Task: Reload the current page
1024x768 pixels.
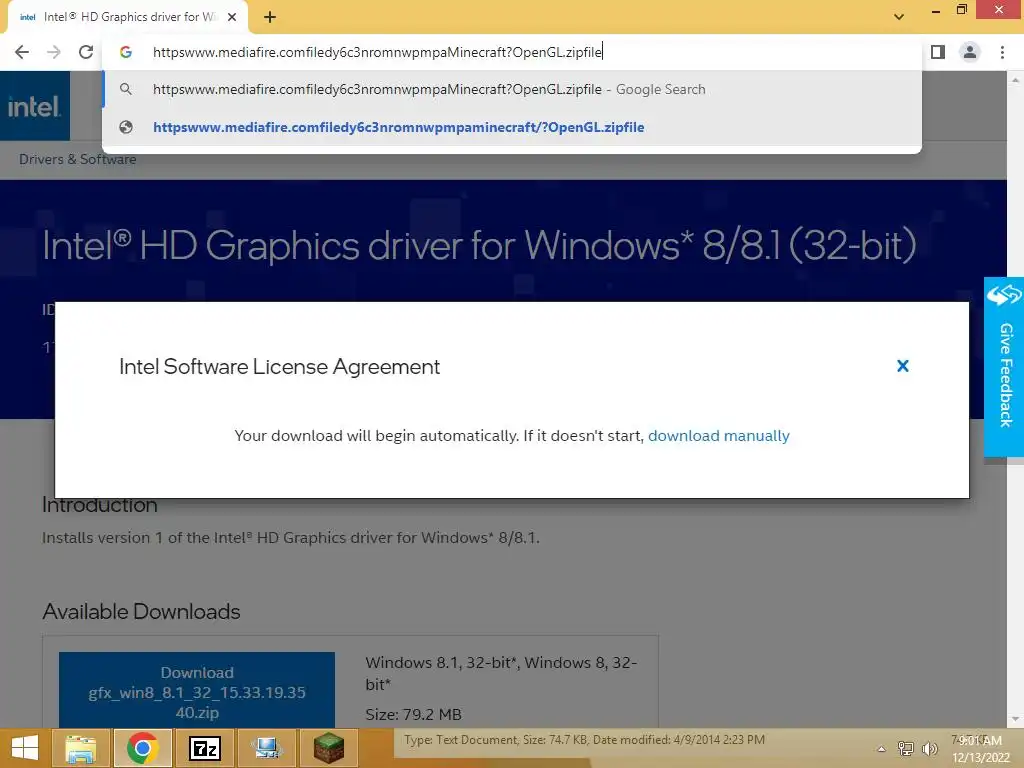Action: click(x=86, y=52)
